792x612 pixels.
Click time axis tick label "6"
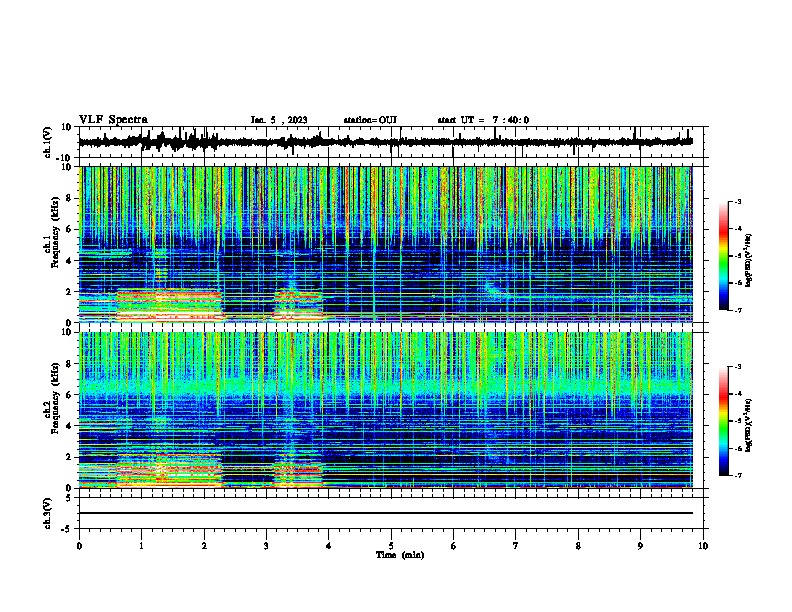coord(454,546)
